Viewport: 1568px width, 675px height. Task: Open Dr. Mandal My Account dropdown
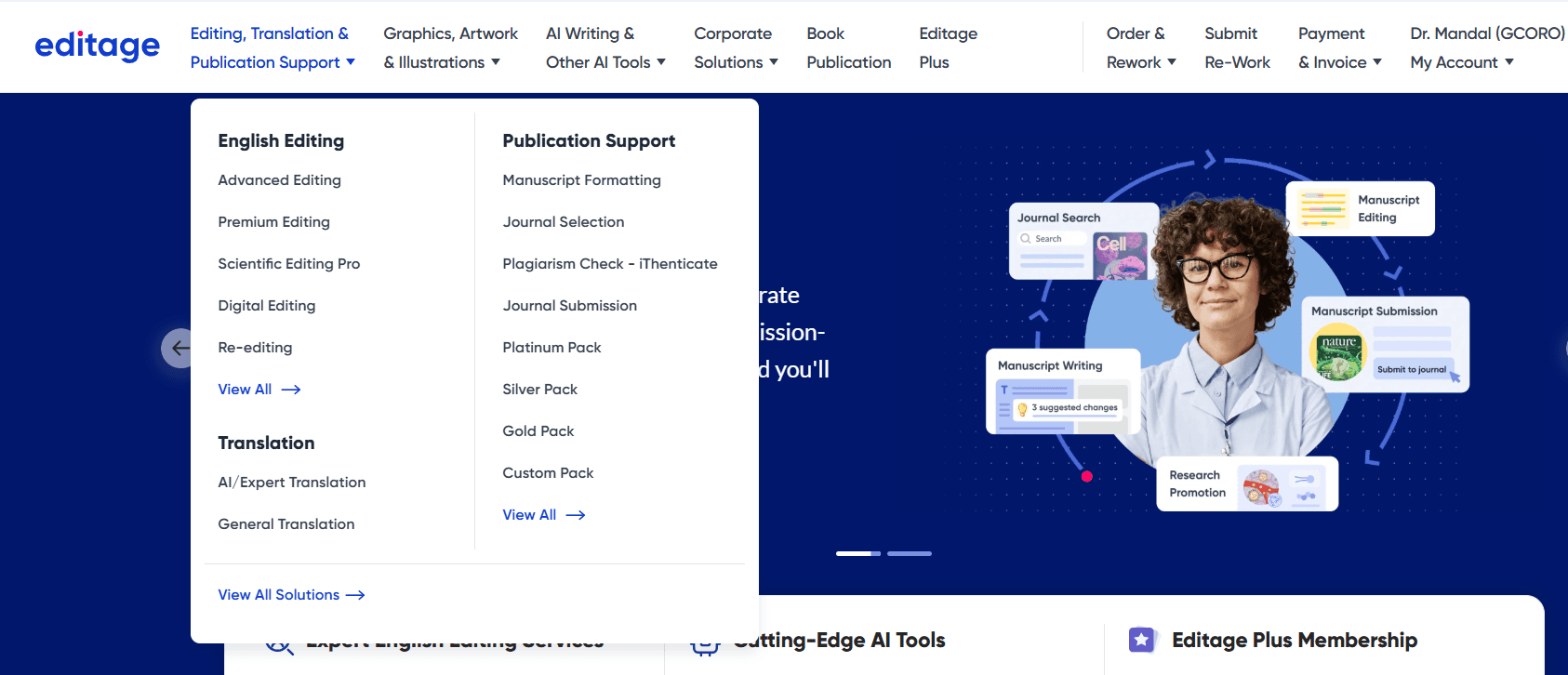(1486, 47)
